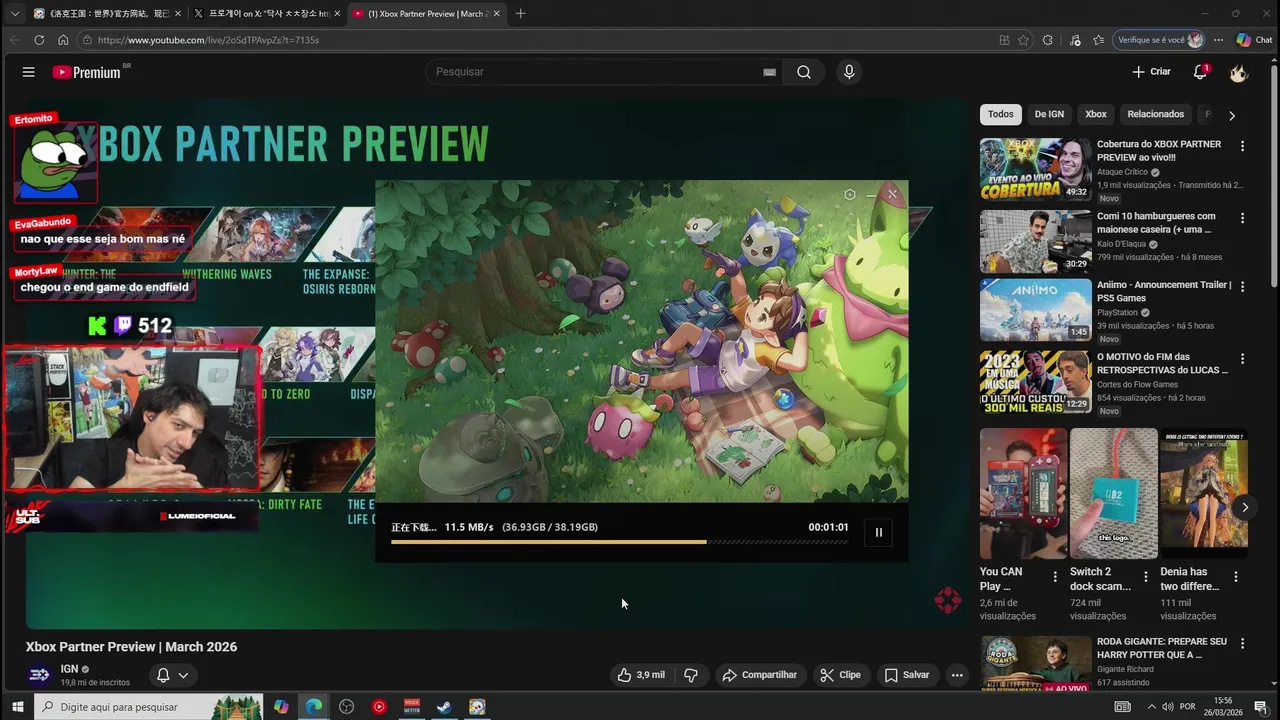Click Verifique se é você profile button

tap(1159, 40)
